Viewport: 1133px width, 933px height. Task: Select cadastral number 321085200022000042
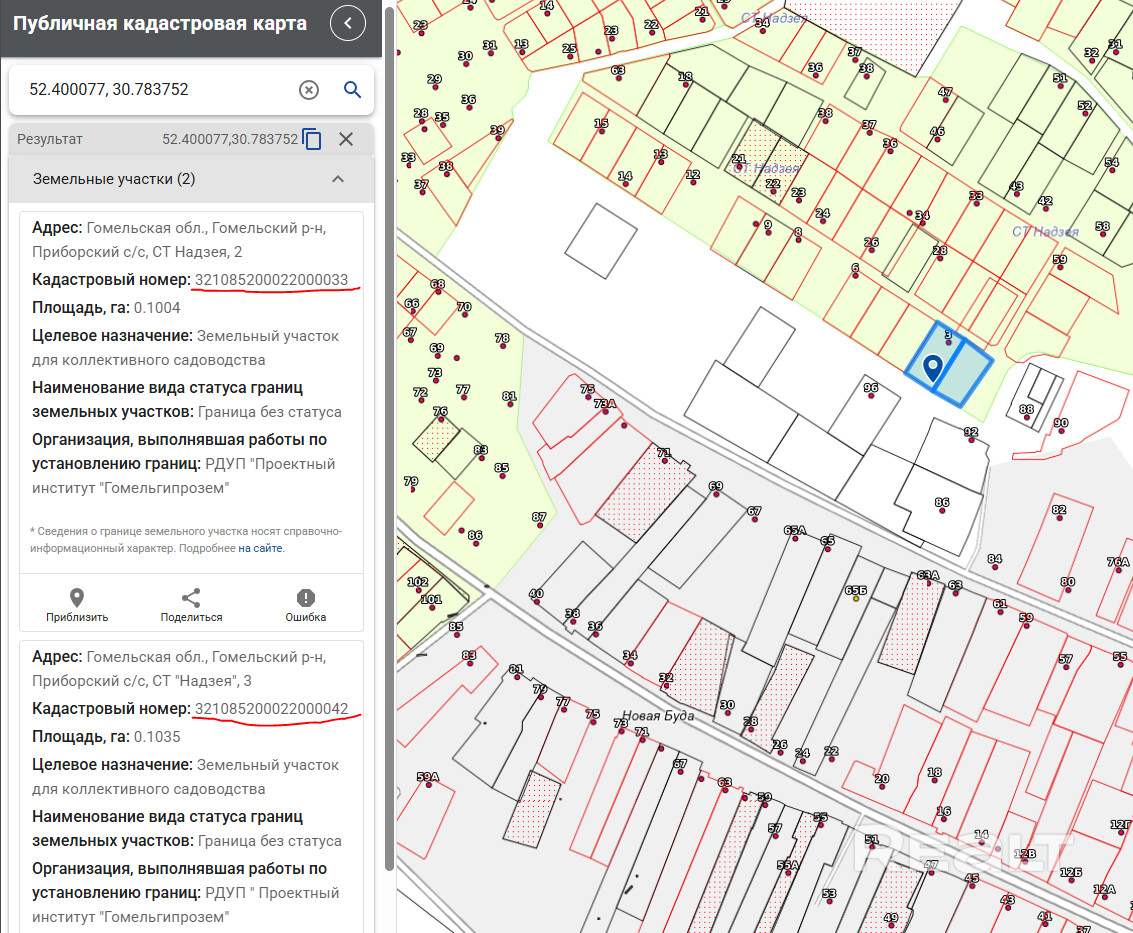[x=271, y=709]
